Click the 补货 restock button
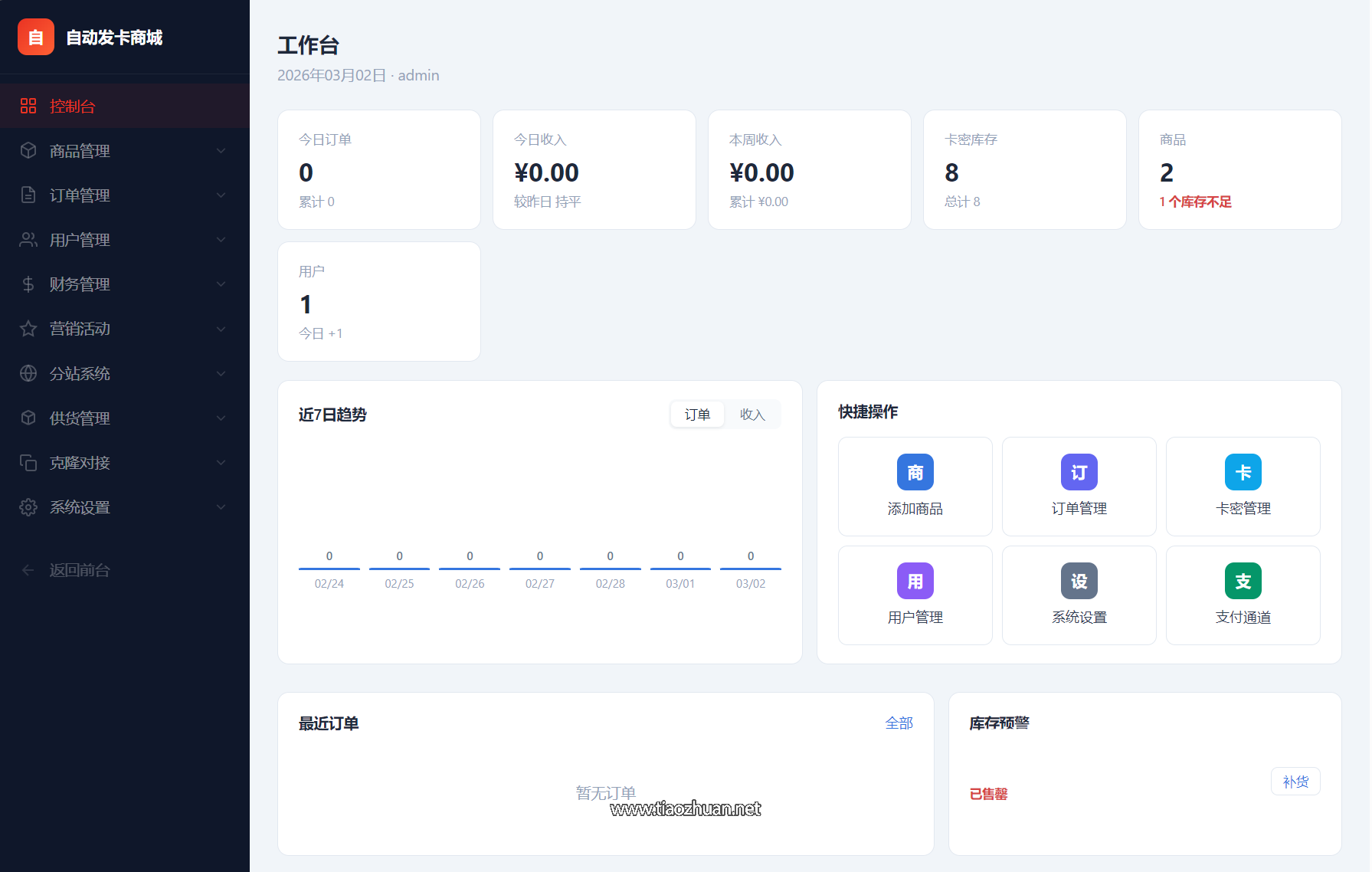 [x=1295, y=782]
